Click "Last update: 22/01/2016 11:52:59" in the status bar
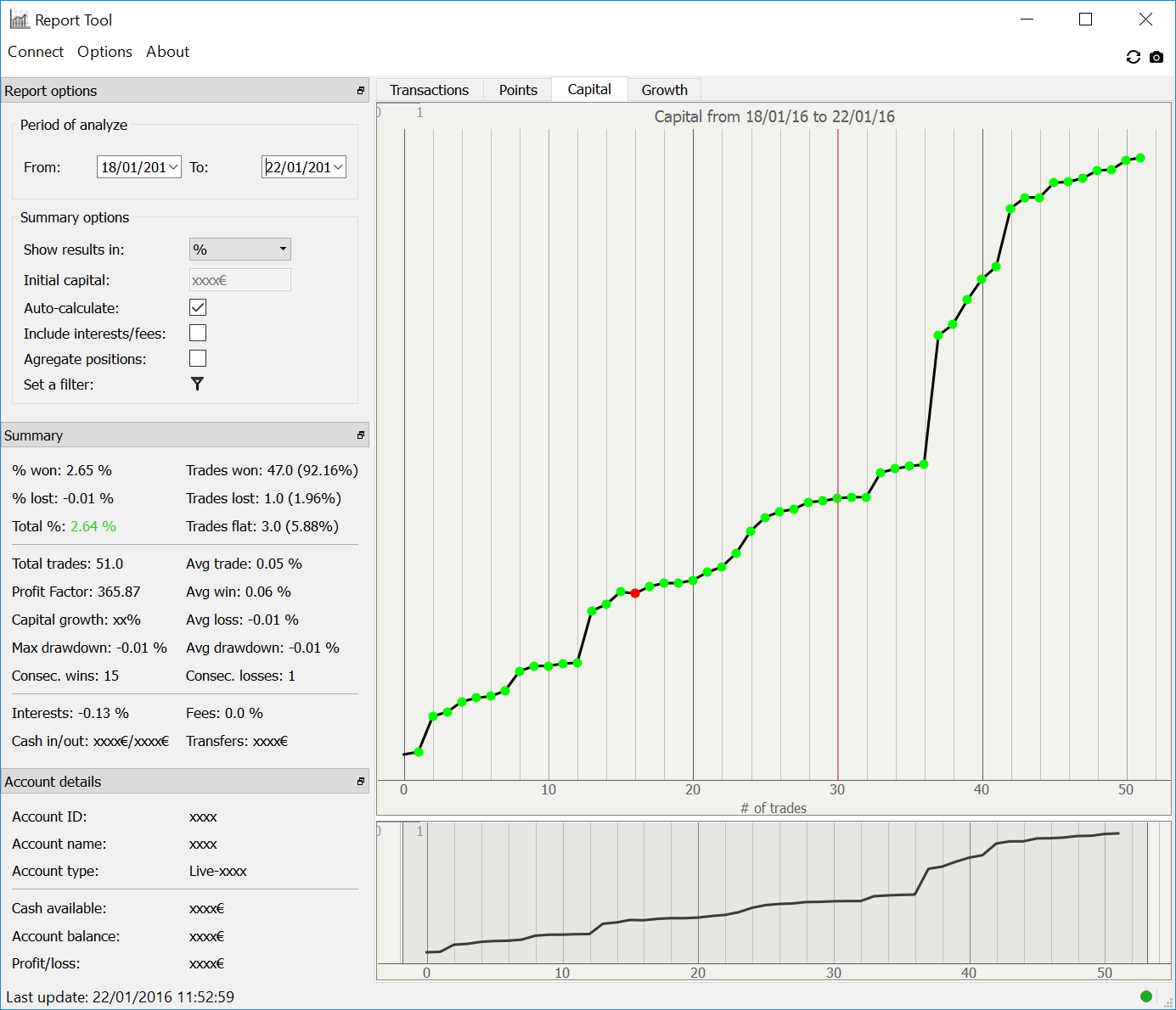The height and width of the screenshot is (1010, 1176). point(120,997)
